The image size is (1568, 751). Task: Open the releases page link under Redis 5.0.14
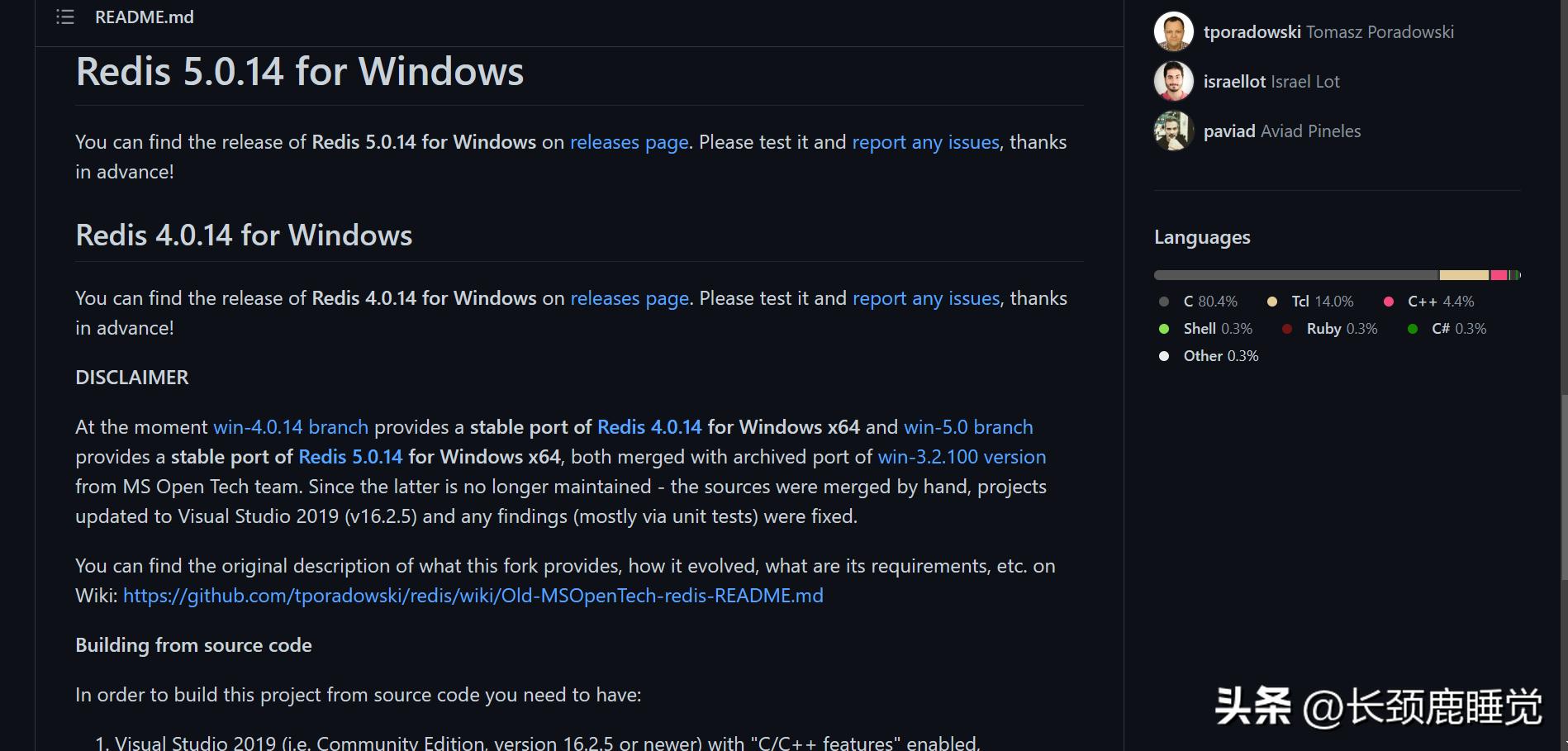[629, 142]
